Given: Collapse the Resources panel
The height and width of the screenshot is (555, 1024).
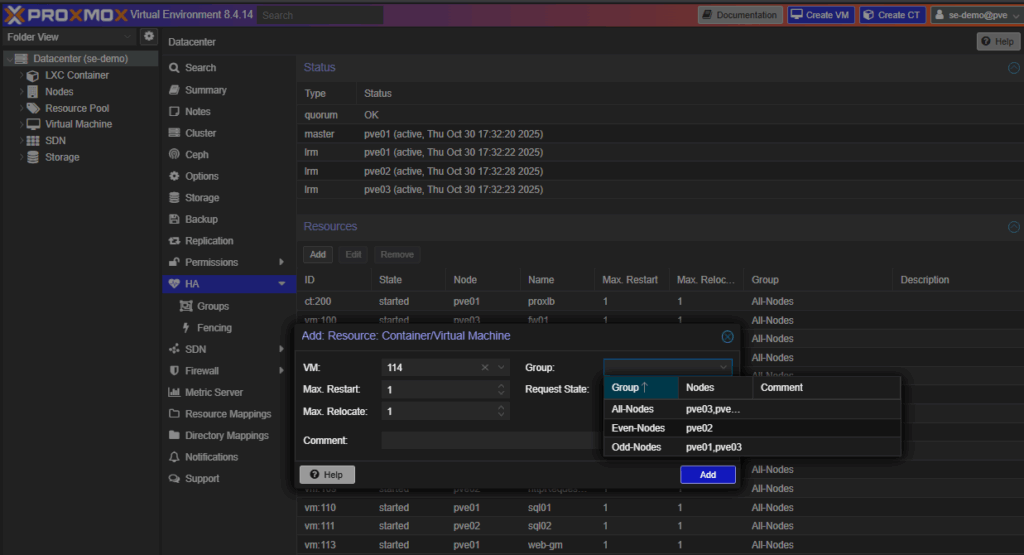Looking at the screenshot, I should 1014,227.
